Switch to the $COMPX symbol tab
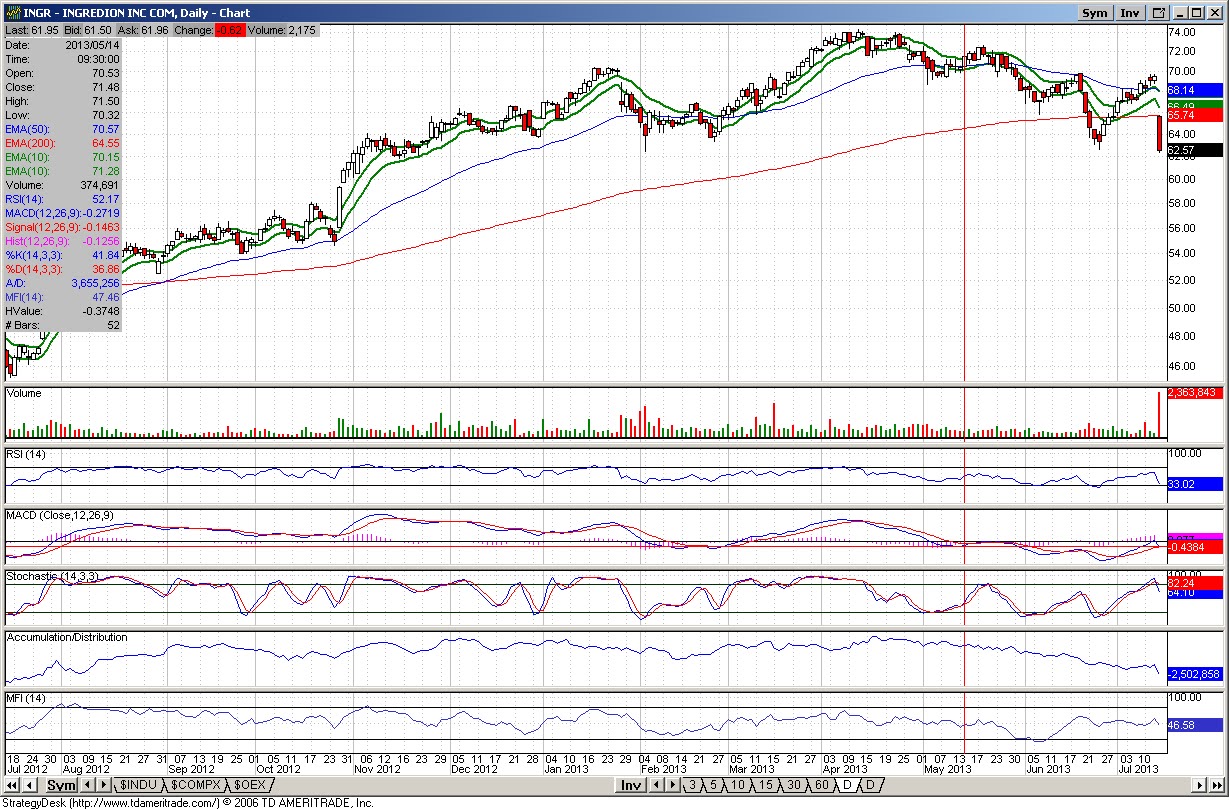1229x809 pixels. (x=196, y=785)
